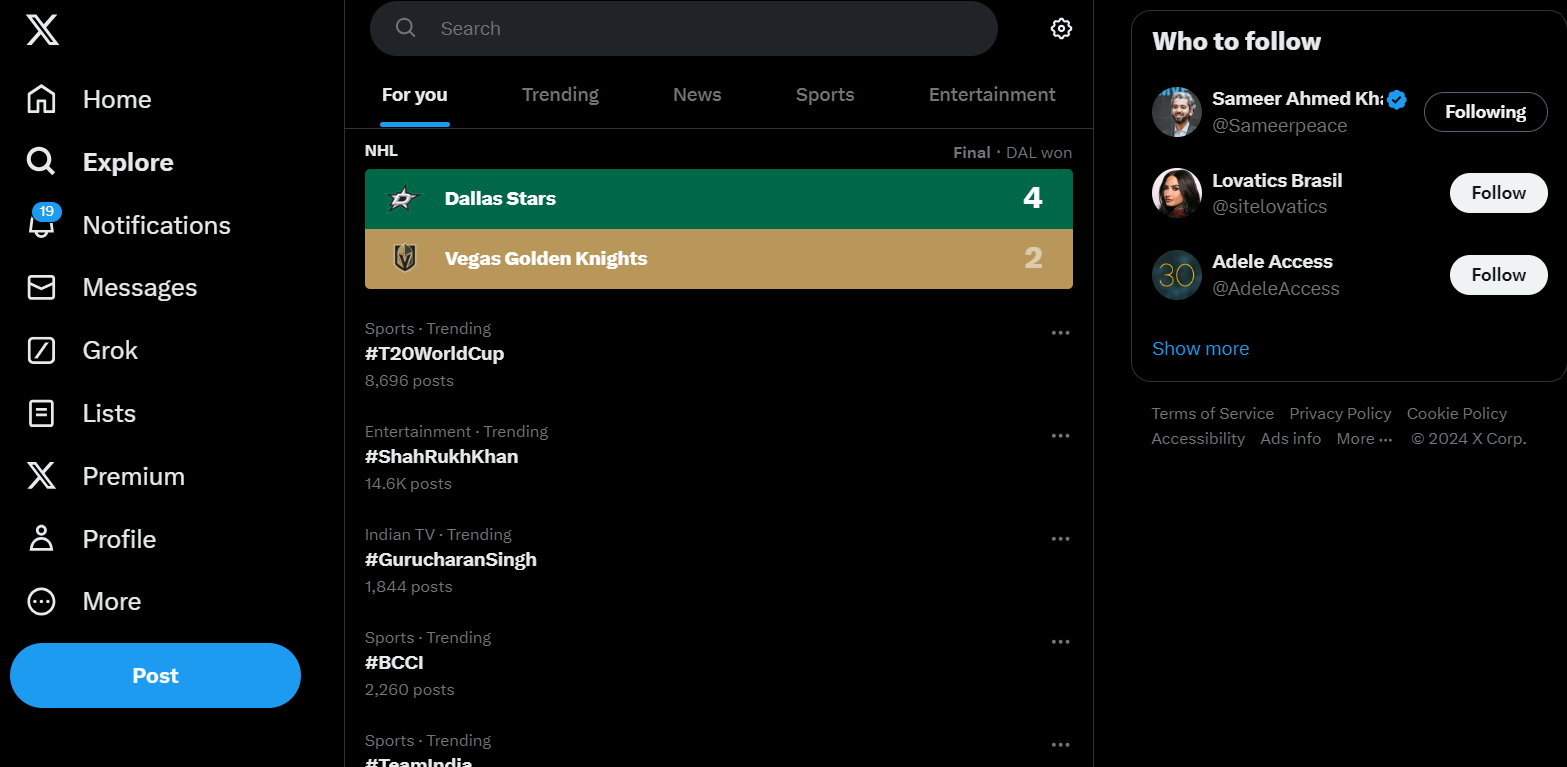Open more options for #BCCI trend

pyautogui.click(x=1061, y=642)
